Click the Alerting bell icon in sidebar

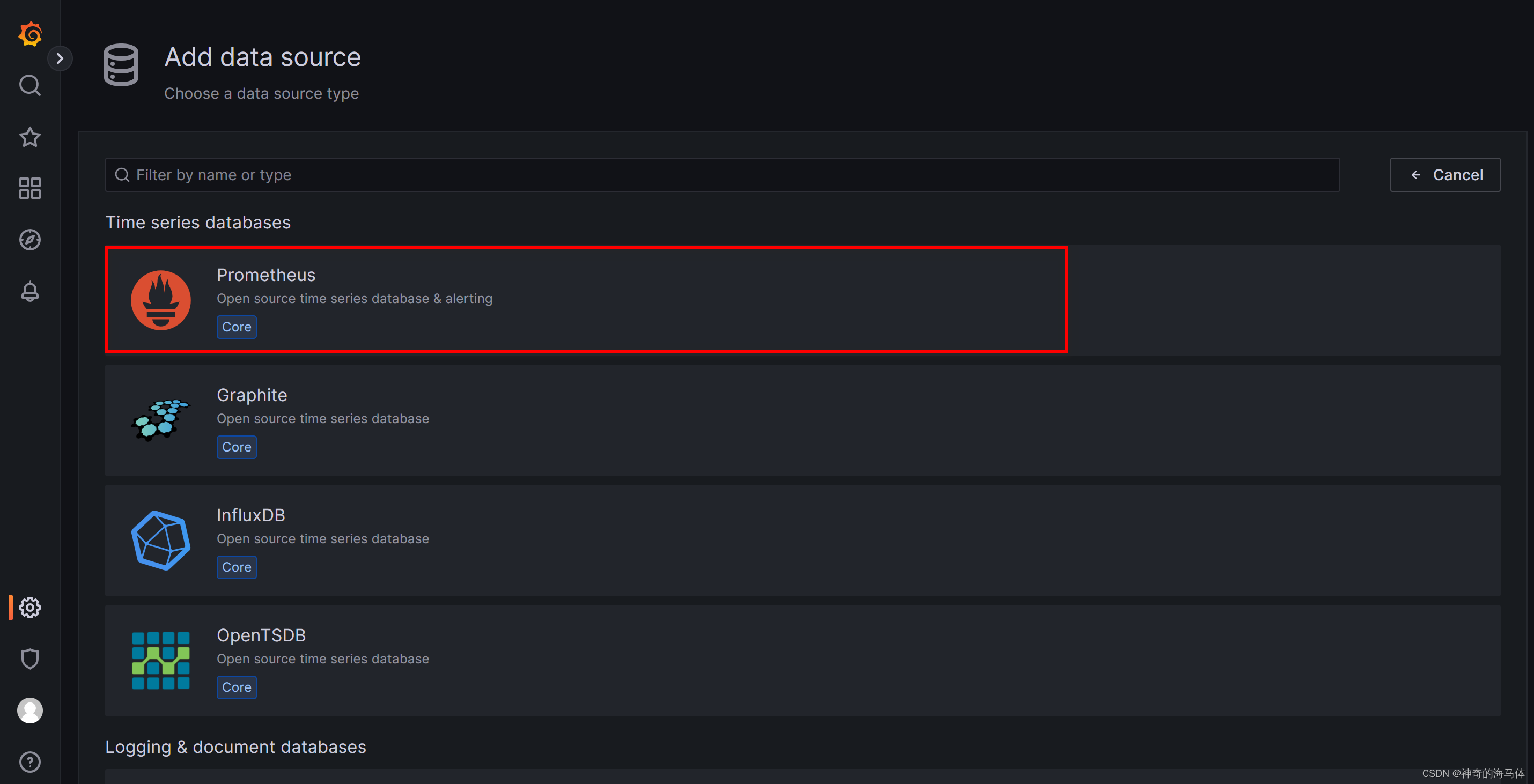[28, 291]
